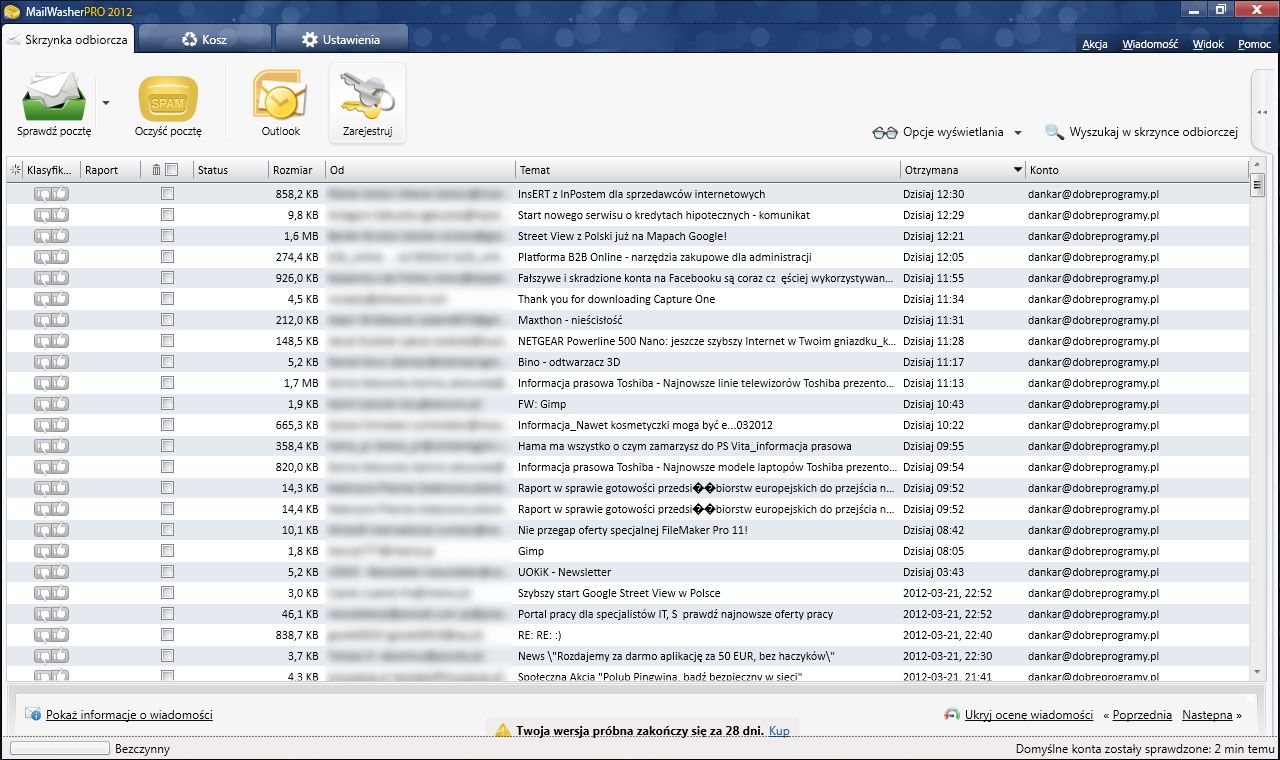1280x760 pixels.
Task: Open the Ustawienia tab
Action: [x=341, y=40]
